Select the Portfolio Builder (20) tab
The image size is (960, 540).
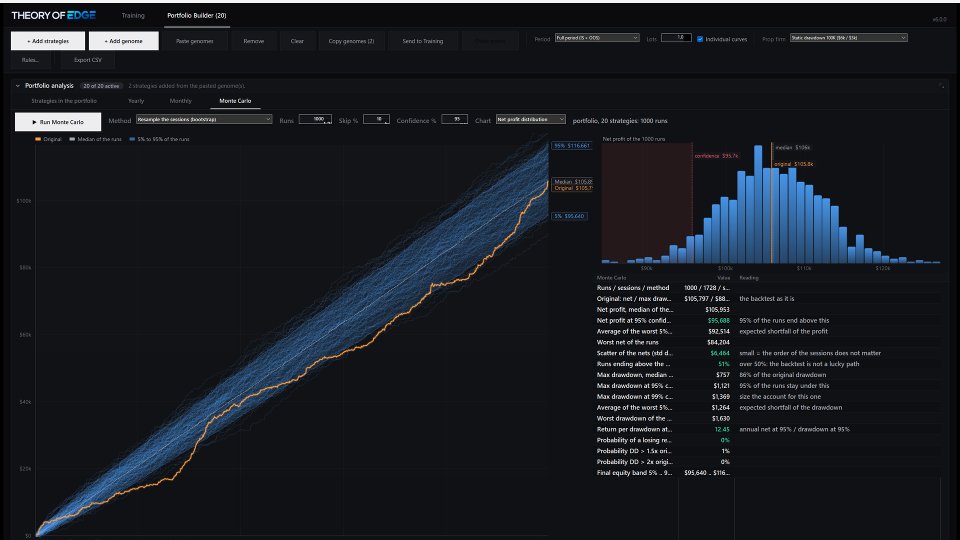pos(197,15)
